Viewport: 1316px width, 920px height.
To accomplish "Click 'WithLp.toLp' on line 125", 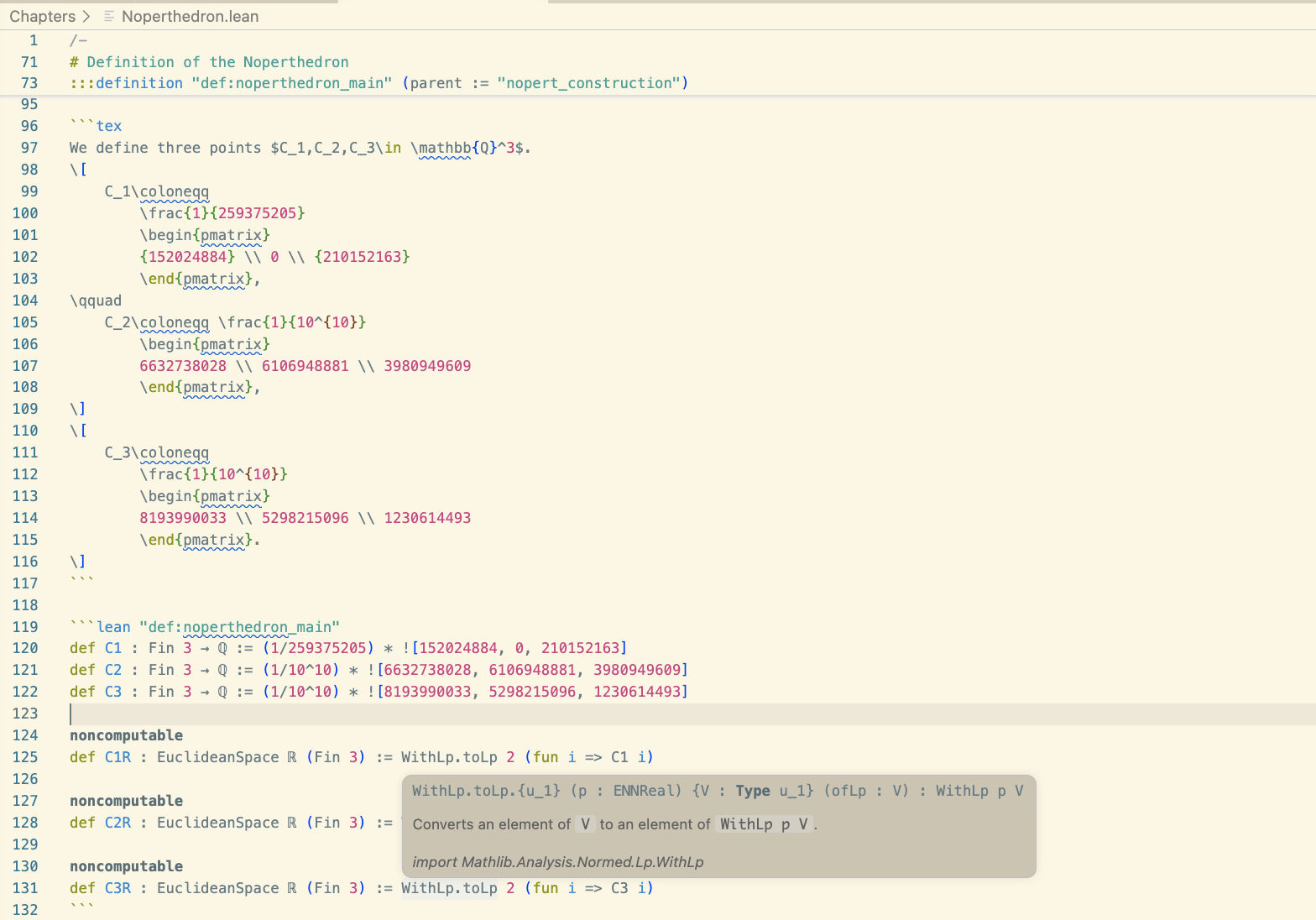I will (449, 757).
